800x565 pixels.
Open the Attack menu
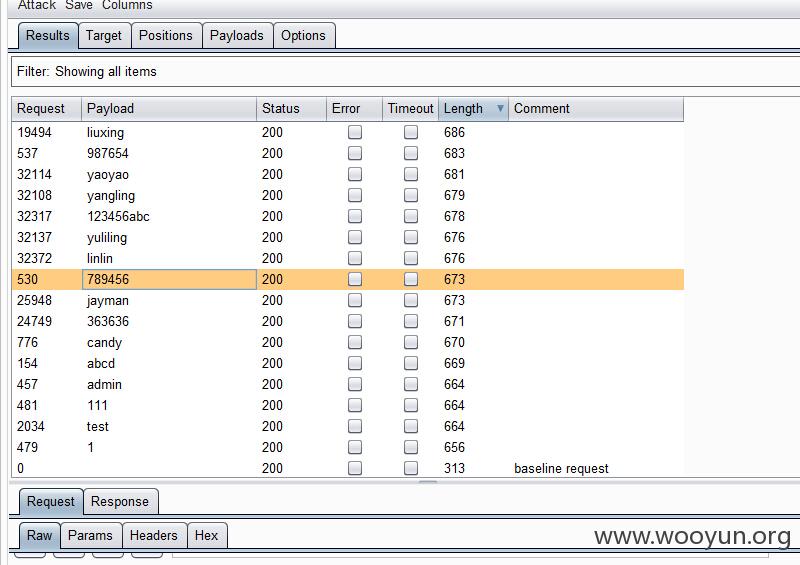[x=36, y=5]
